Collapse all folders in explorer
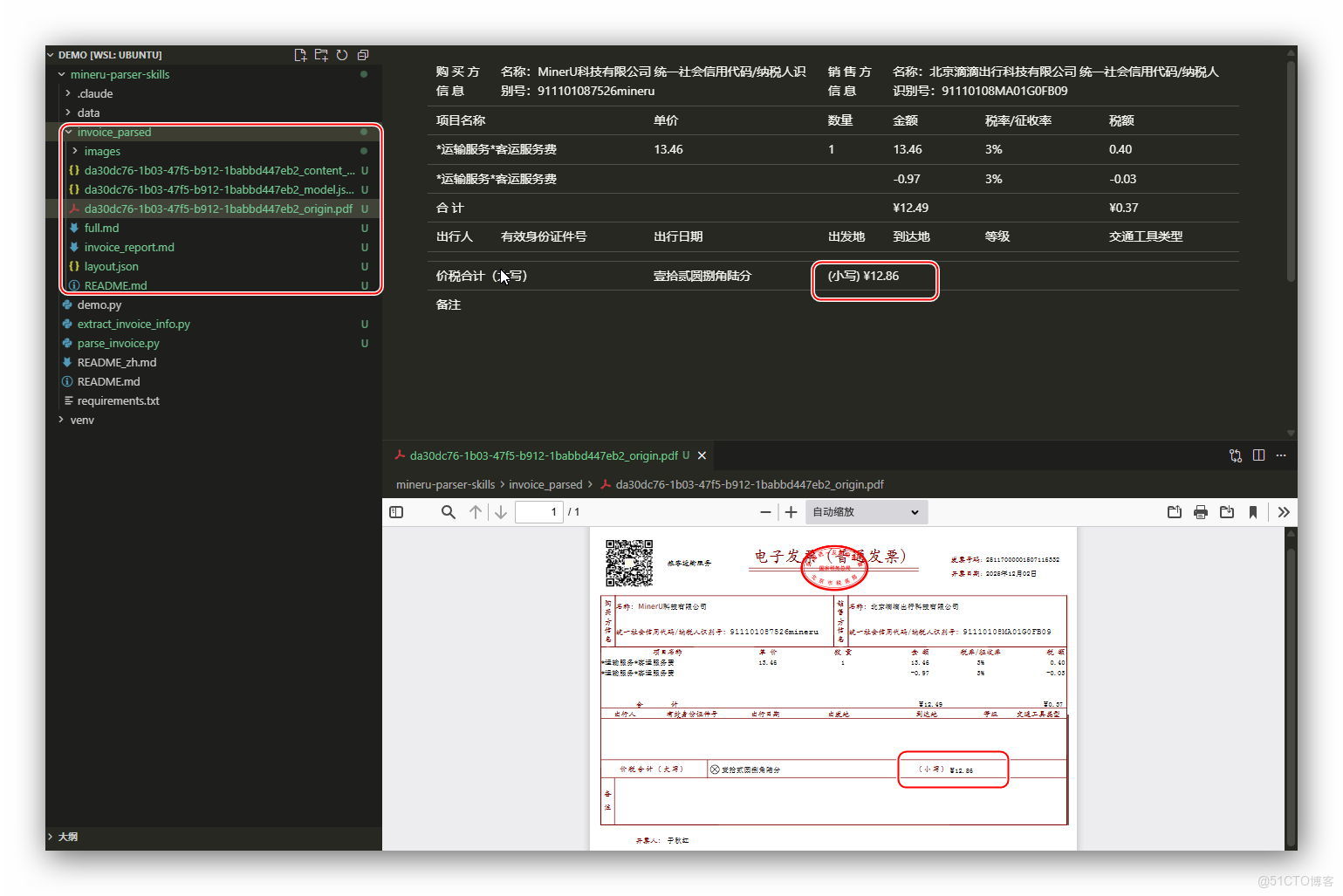Image resolution: width=1343 pixels, height=896 pixels. pyautogui.click(x=363, y=55)
